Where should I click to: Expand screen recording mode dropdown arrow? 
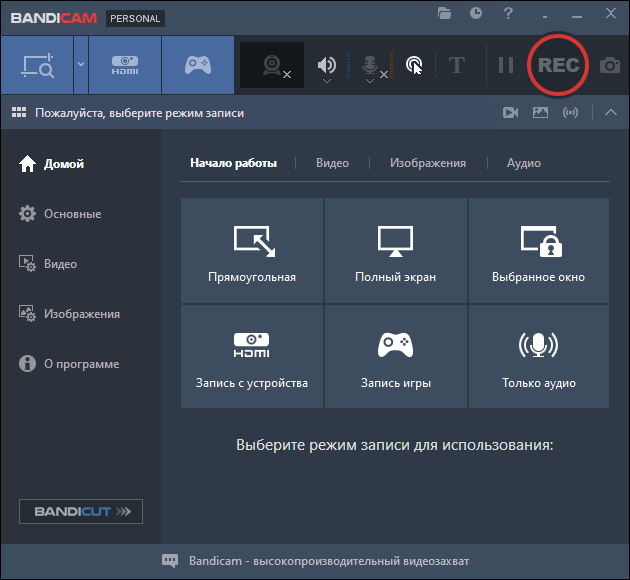point(81,65)
